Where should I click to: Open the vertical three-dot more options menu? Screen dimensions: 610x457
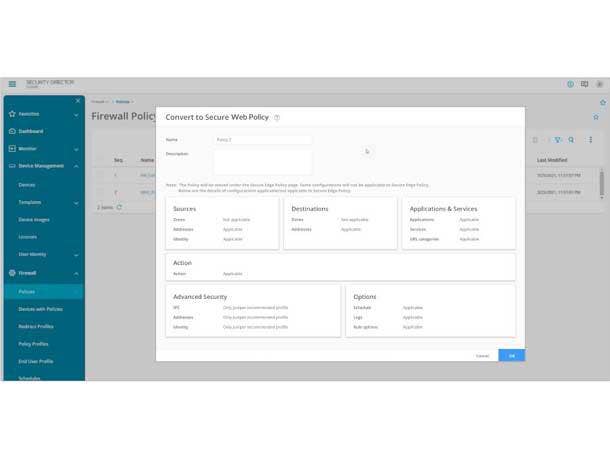[590, 140]
